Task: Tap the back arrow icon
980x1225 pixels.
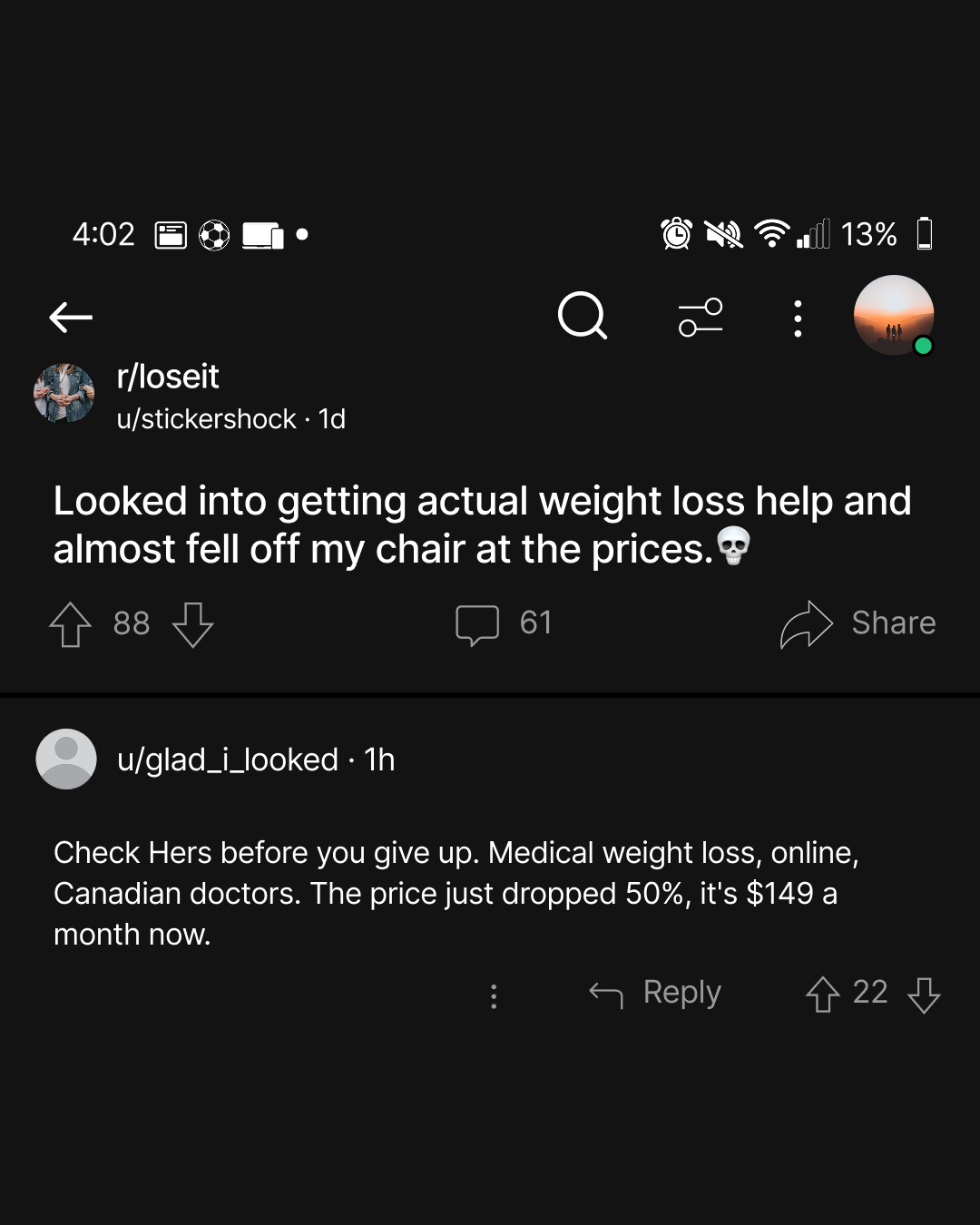Action: [x=71, y=318]
